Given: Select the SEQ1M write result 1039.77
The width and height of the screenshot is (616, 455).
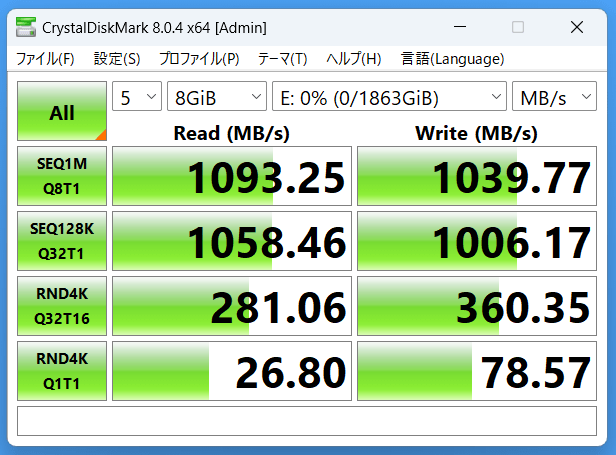Looking at the screenshot, I should pos(477,176).
